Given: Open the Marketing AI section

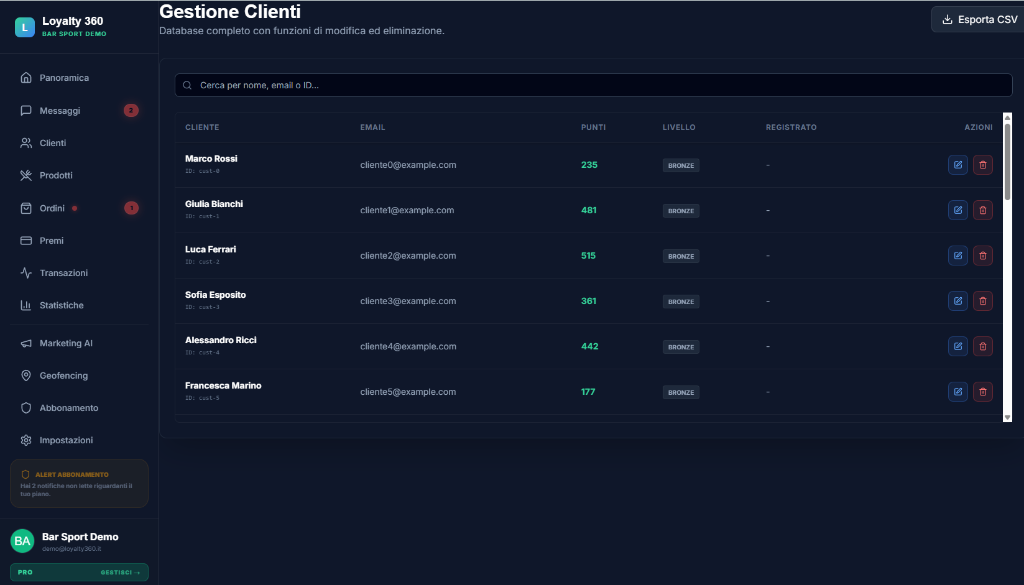Looking at the screenshot, I should tap(66, 343).
